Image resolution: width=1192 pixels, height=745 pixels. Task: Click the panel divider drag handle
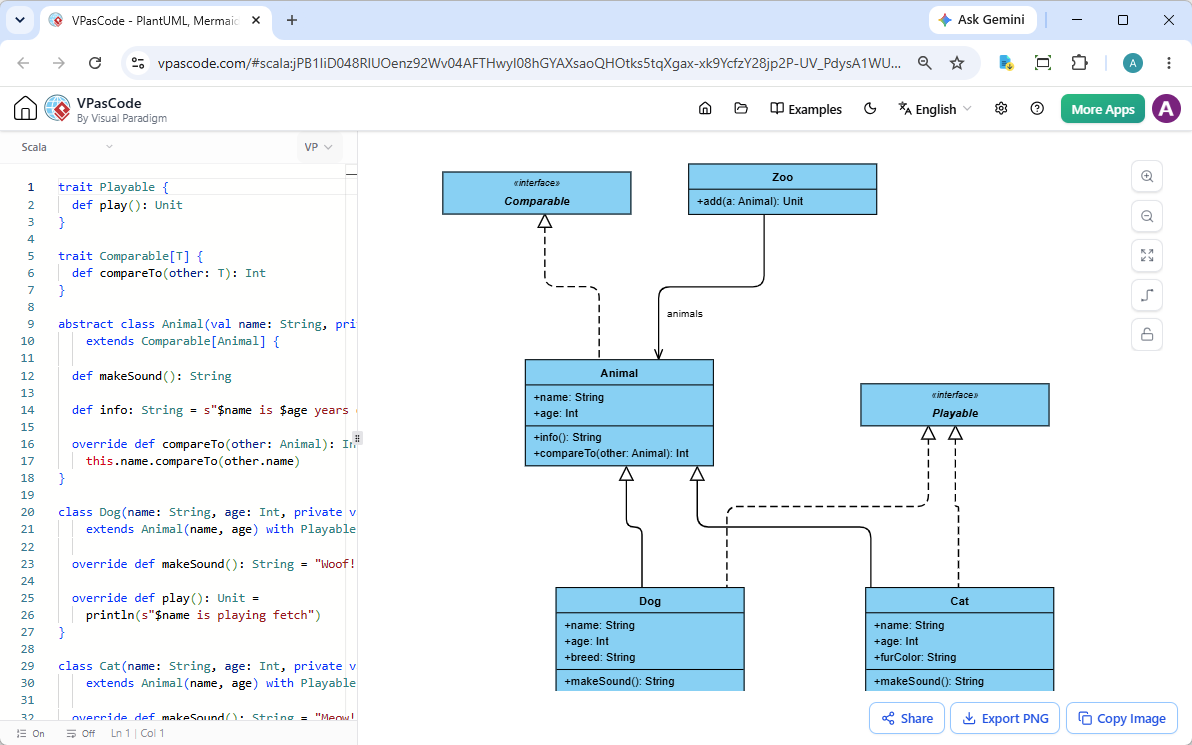357,438
